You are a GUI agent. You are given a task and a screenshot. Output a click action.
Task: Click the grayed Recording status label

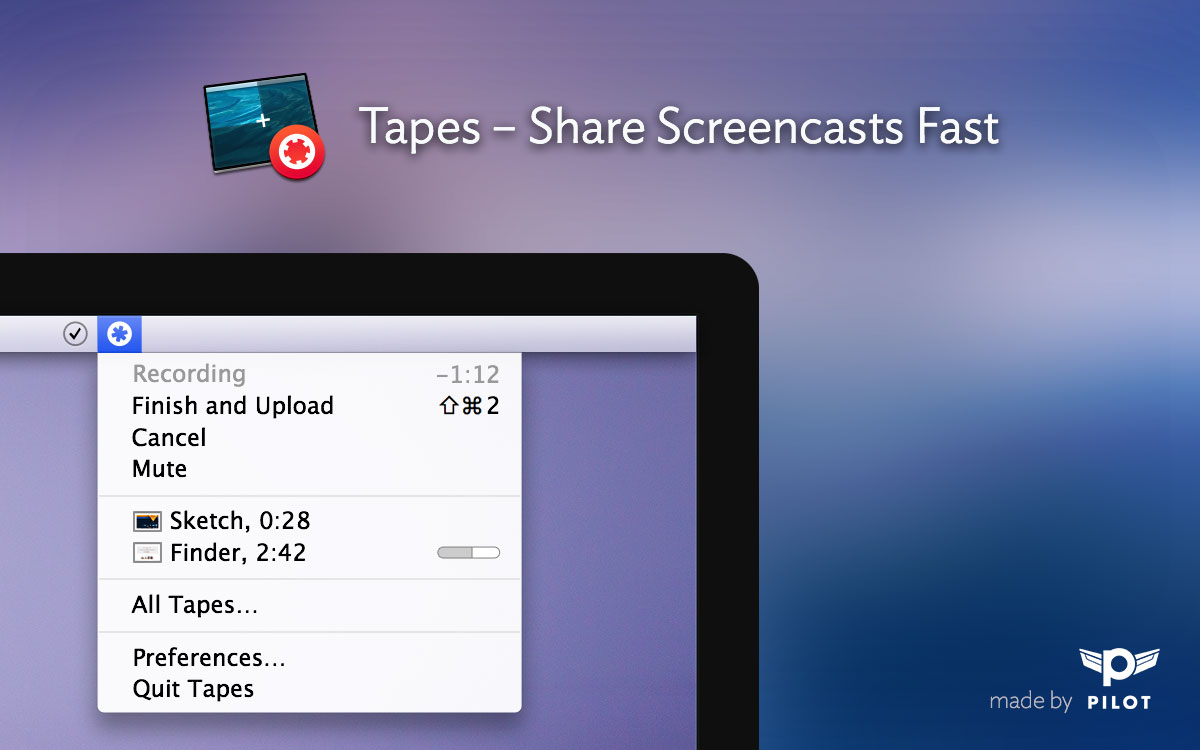point(189,374)
